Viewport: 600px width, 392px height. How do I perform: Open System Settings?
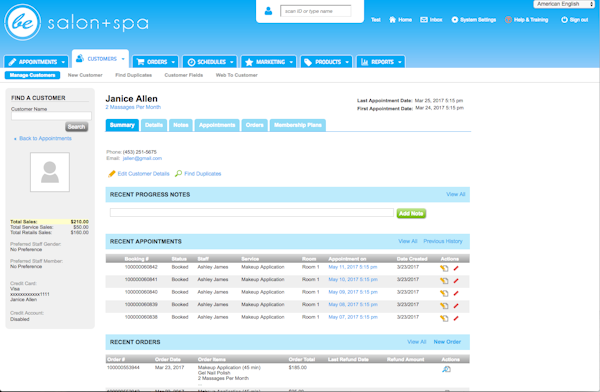(474, 20)
